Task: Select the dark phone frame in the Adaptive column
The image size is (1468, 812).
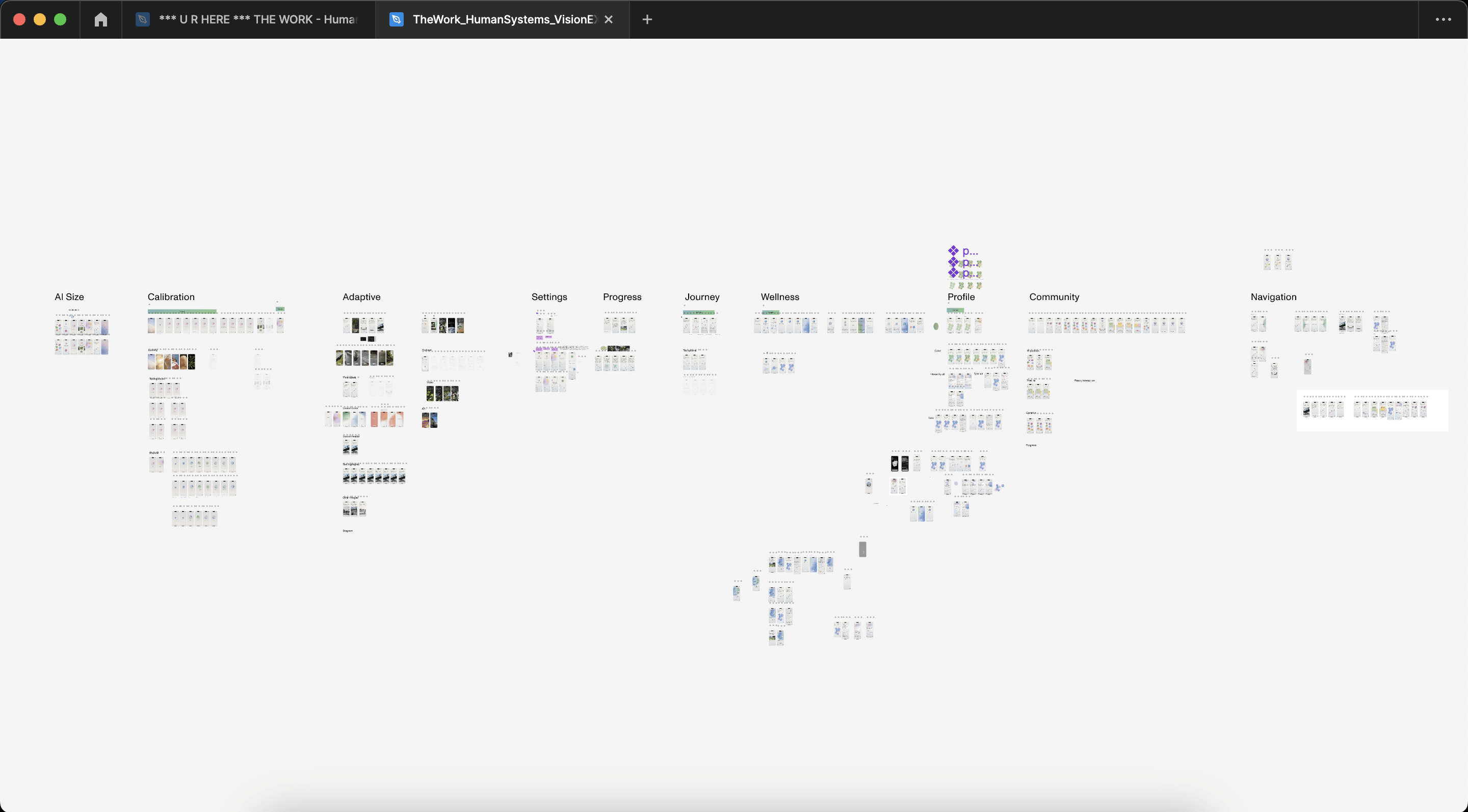Action: pyautogui.click(x=356, y=326)
